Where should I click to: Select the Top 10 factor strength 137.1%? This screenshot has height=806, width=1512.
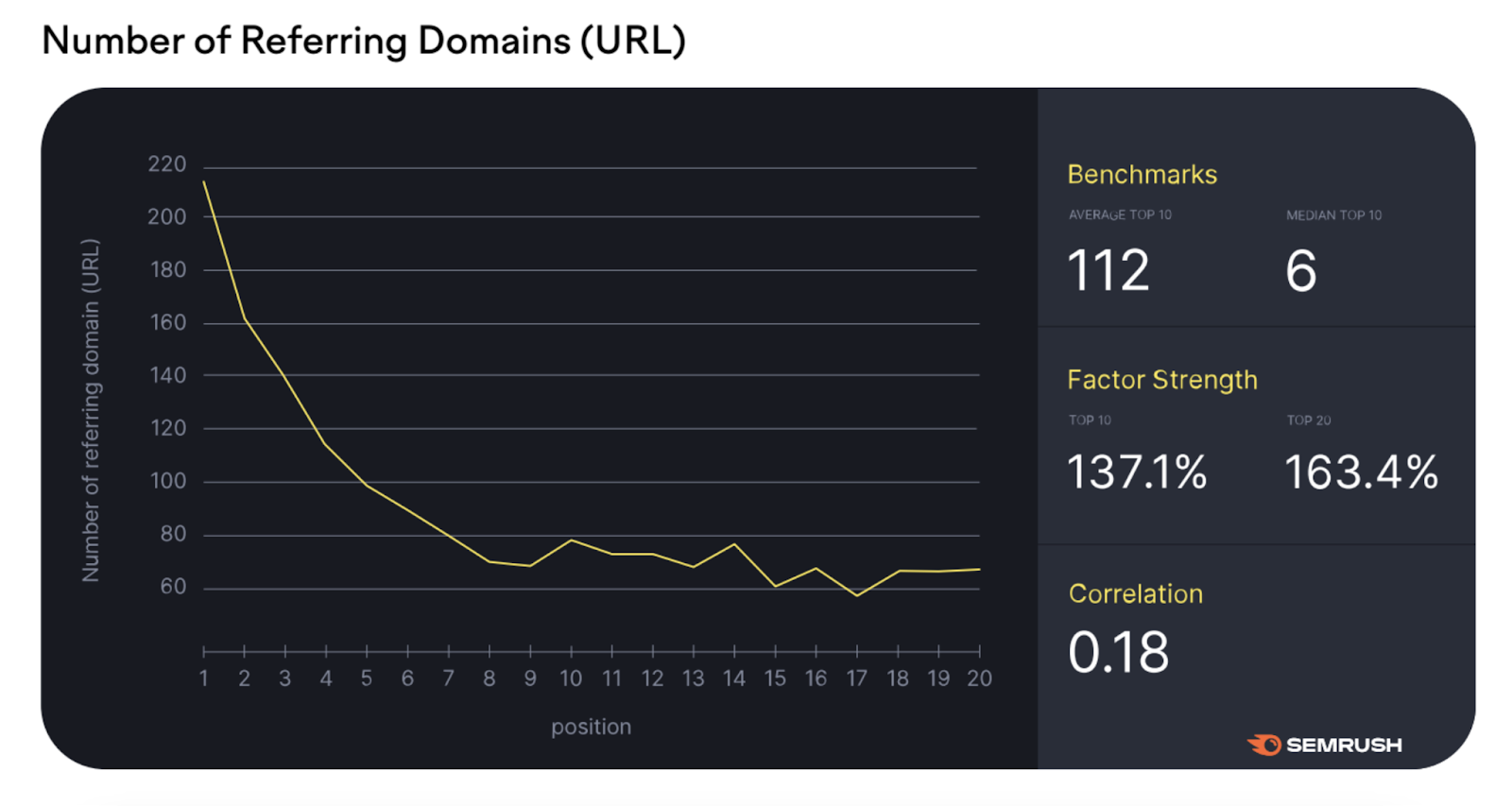coord(1137,472)
